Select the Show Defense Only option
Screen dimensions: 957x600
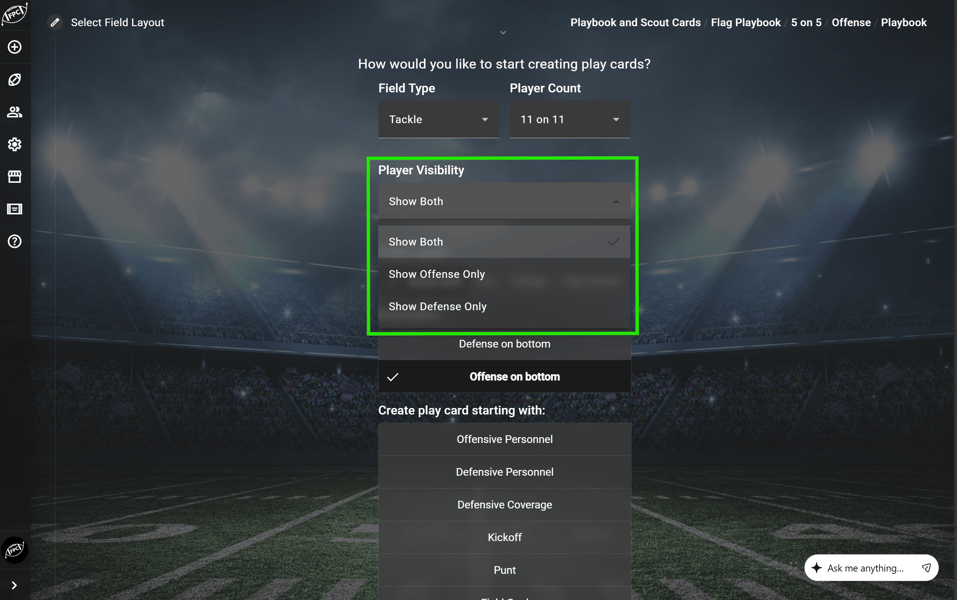(x=437, y=306)
